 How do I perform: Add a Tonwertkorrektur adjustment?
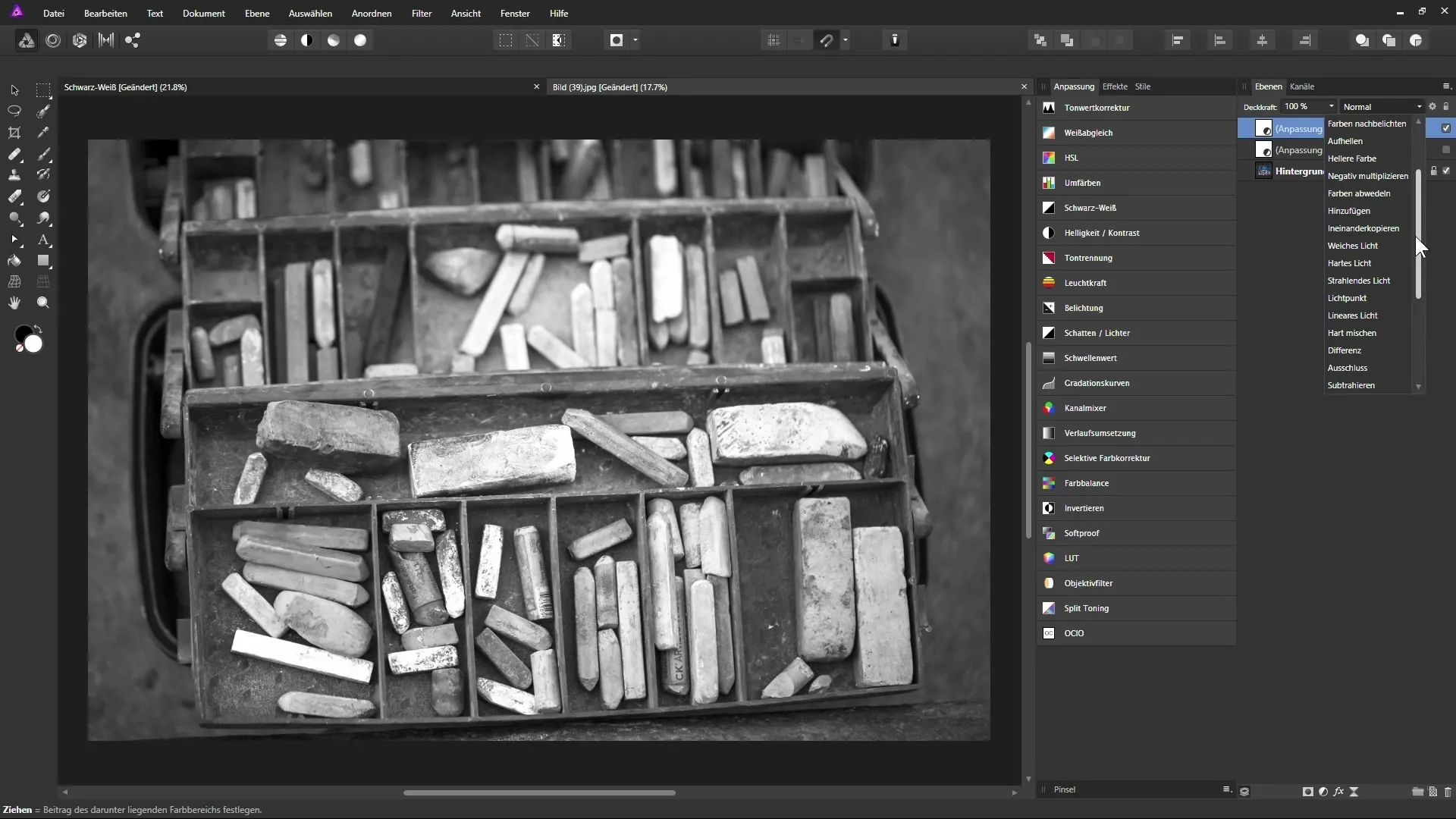coord(1136,108)
